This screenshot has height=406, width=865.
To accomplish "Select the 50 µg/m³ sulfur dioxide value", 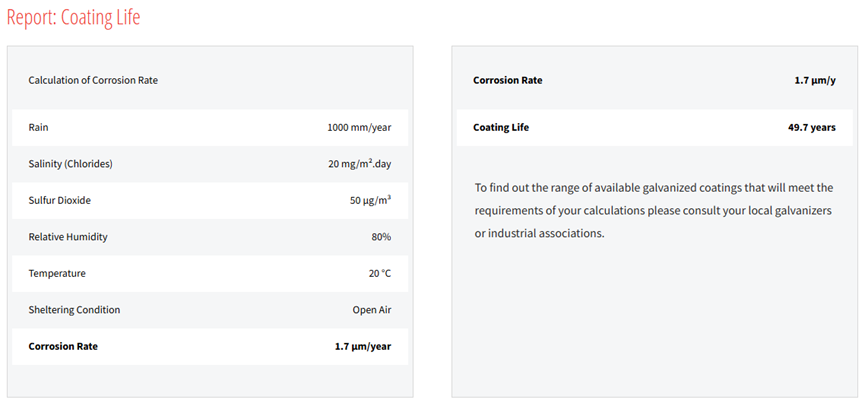I will [x=370, y=200].
